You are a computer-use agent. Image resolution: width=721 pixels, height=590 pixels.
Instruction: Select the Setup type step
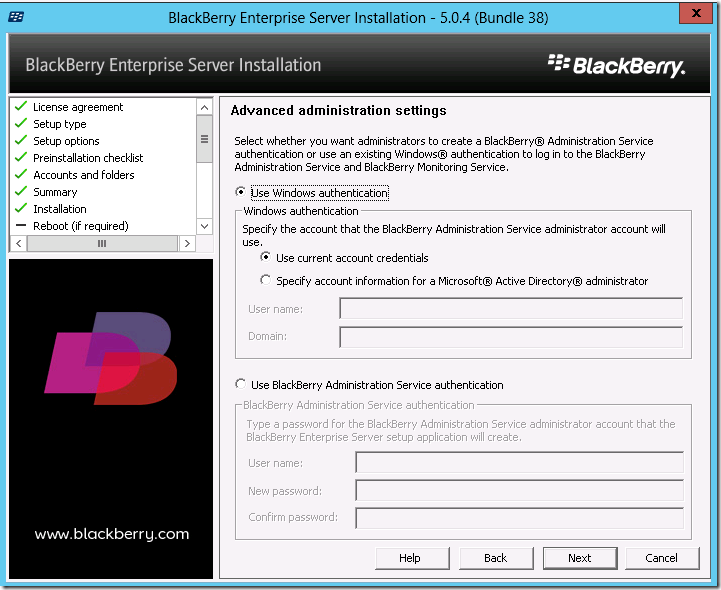(x=60, y=124)
